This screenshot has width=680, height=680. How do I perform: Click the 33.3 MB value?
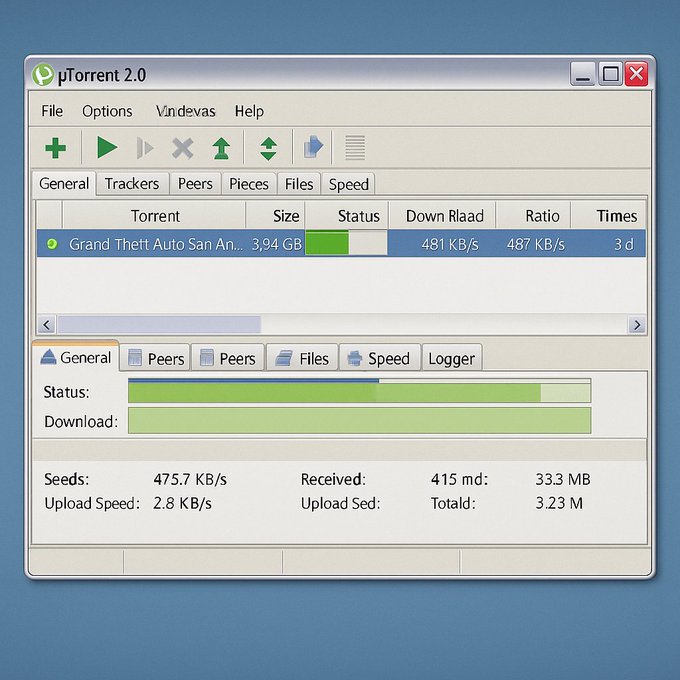562,479
